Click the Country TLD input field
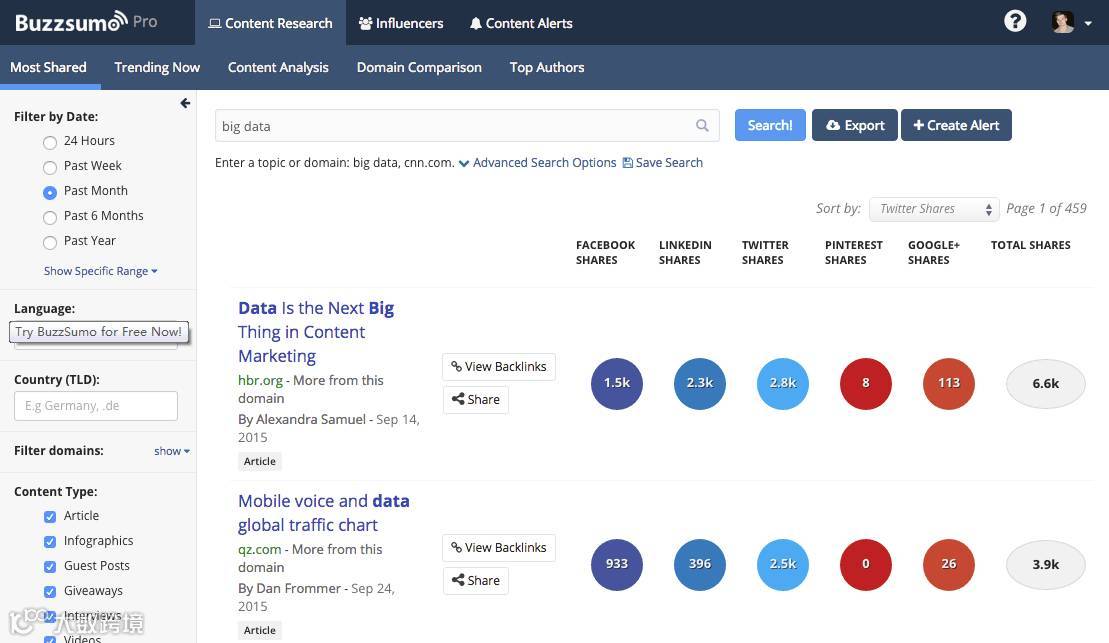1109x643 pixels. pos(96,406)
